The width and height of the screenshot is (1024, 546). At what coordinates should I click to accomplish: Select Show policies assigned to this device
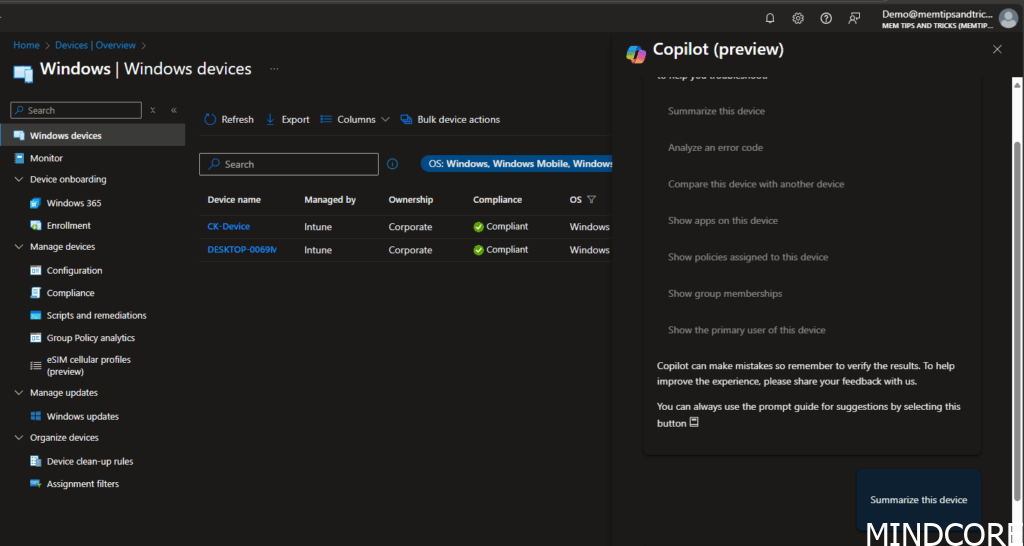click(x=748, y=257)
